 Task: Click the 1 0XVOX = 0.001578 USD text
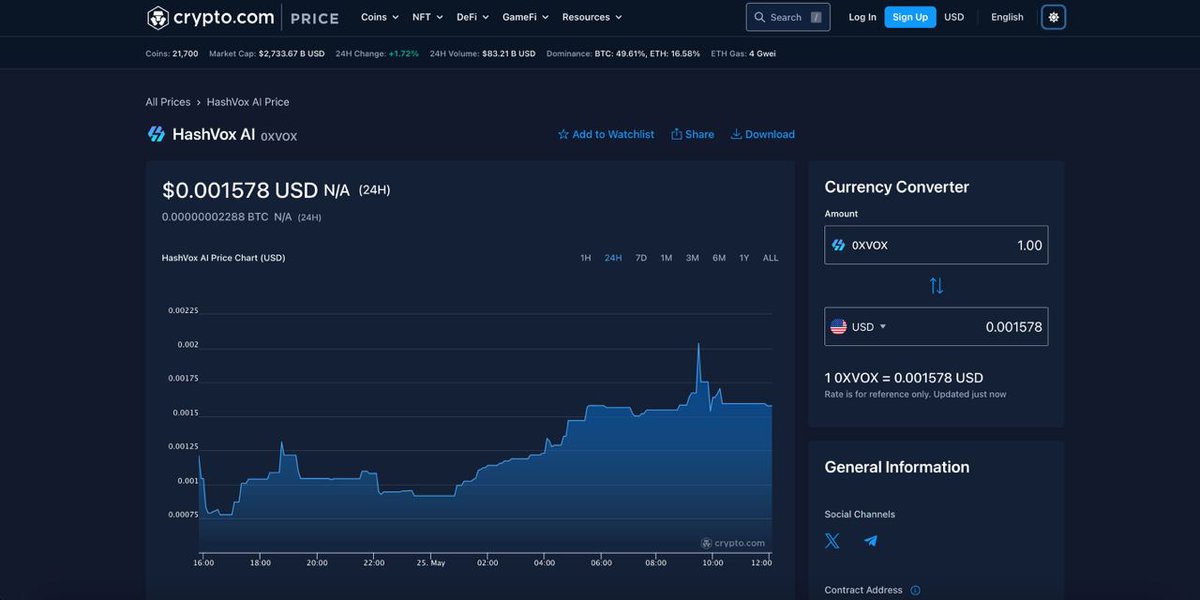pos(904,378)
